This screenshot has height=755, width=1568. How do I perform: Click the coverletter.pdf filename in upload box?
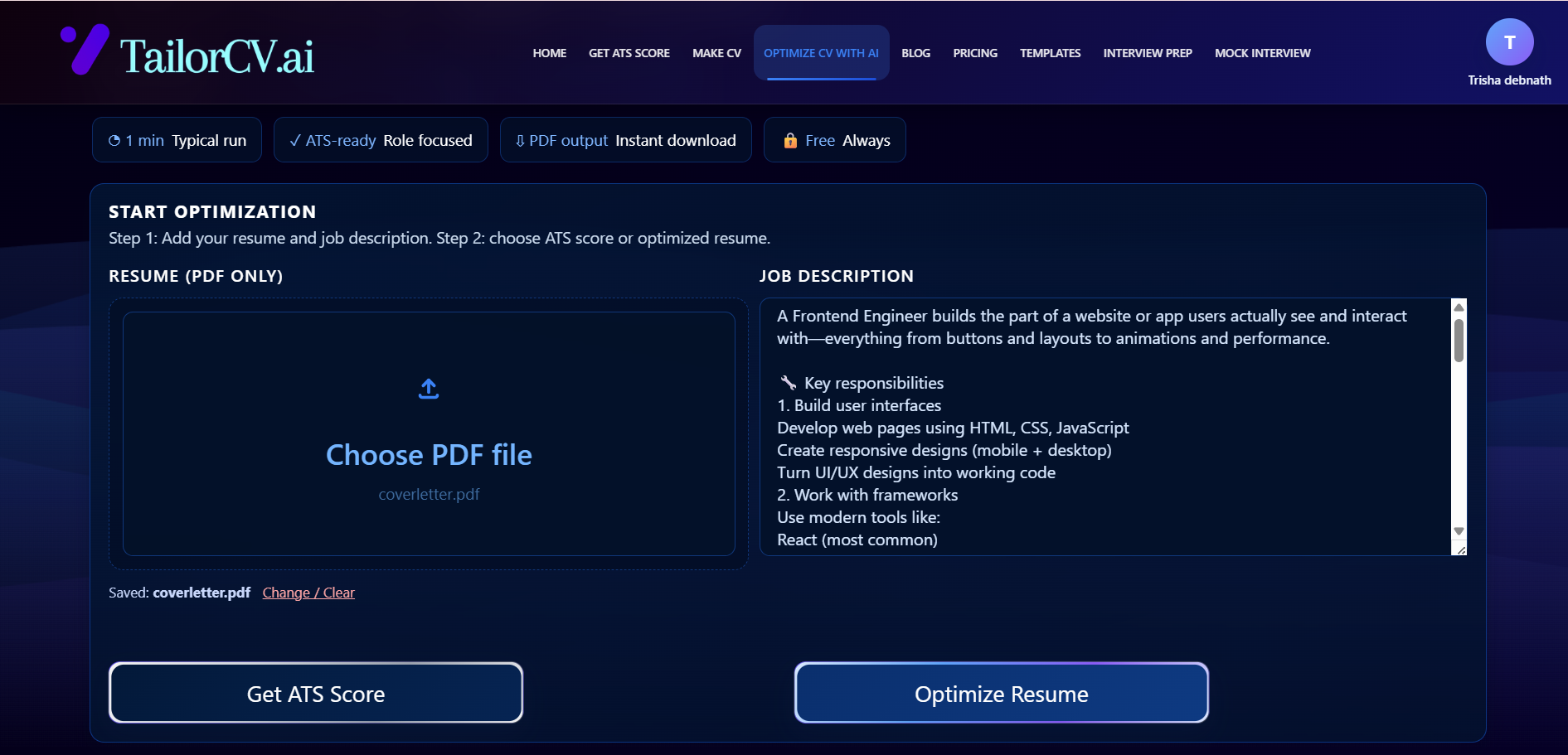pyautogui.click(x=429, y=494)
